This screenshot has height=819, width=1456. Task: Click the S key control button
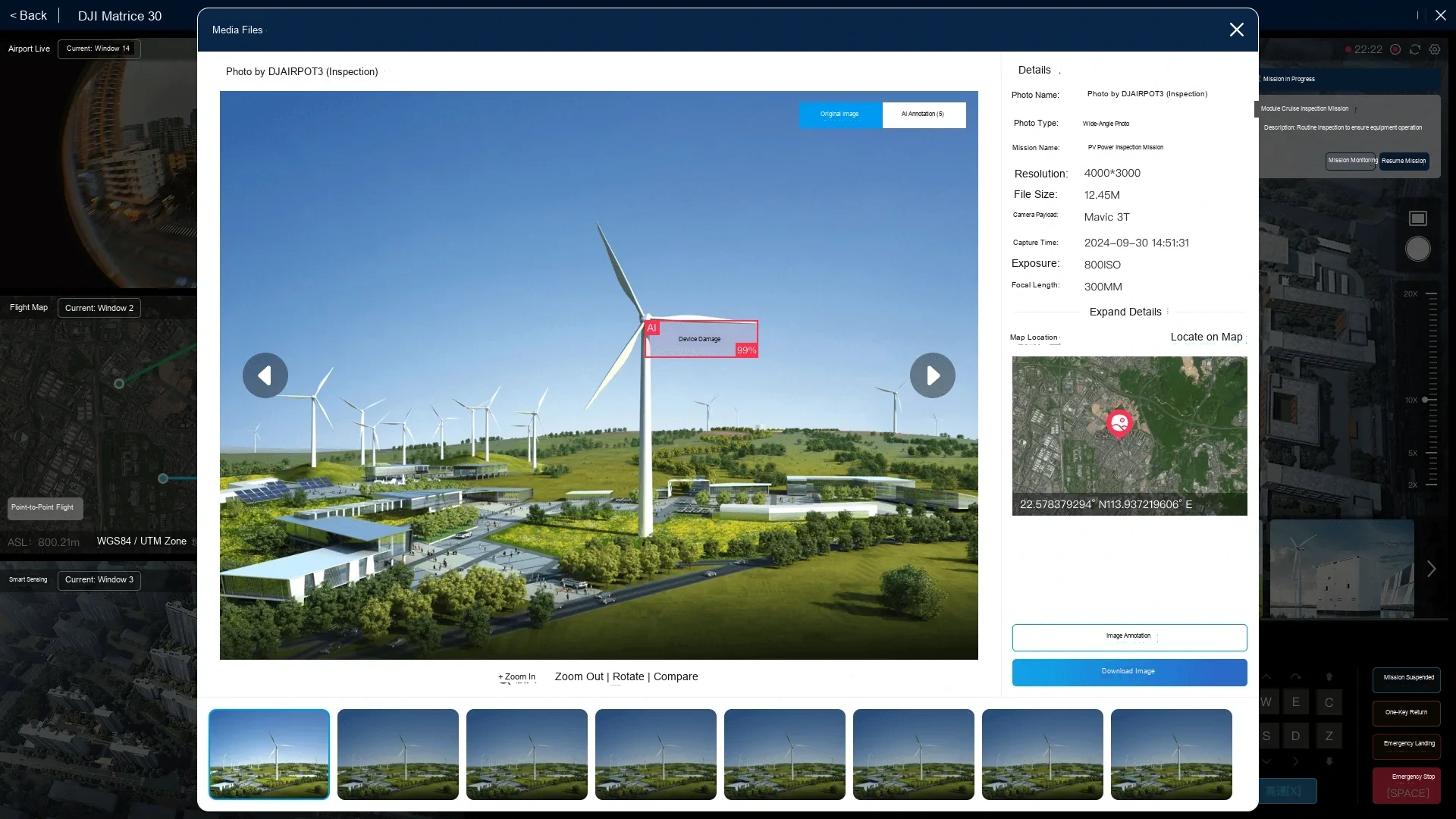(1266, 736)
